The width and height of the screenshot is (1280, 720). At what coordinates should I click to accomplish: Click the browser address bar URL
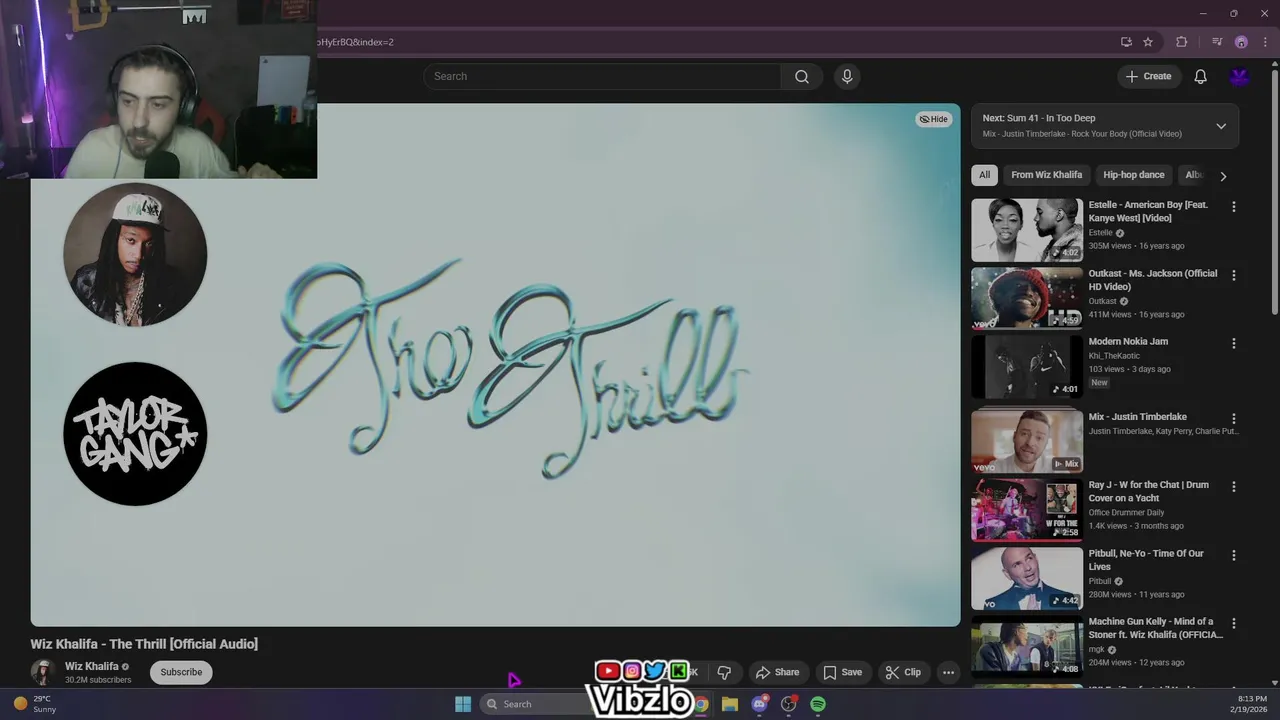(x=356, y=42)
